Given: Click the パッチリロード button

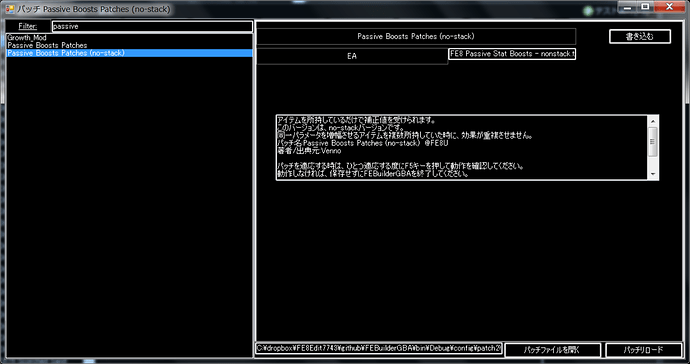Looking at the screenshot, I should tap(644, 350).
